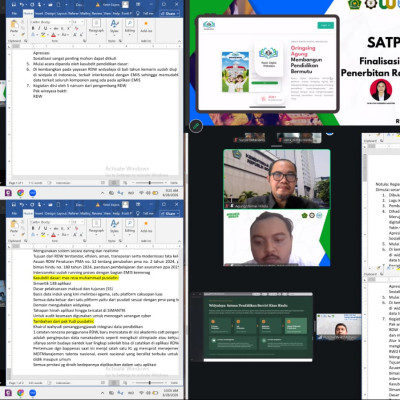The height and width of the screenshot is (400, 400).
Task: Click the green annotate pencil button
Action: [x=196, y=126]
